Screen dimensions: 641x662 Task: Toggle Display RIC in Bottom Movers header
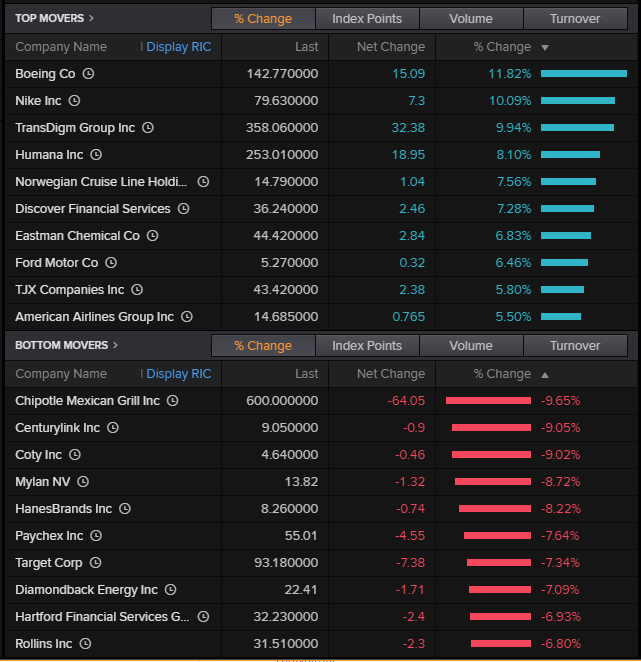[x=179, y=374]
